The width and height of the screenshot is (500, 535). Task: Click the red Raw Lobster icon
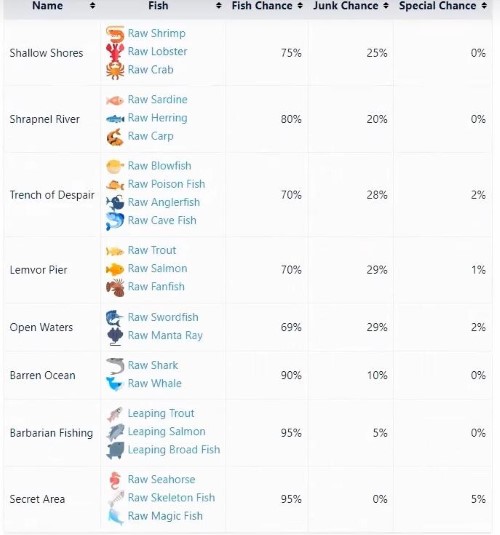point(115,52)
